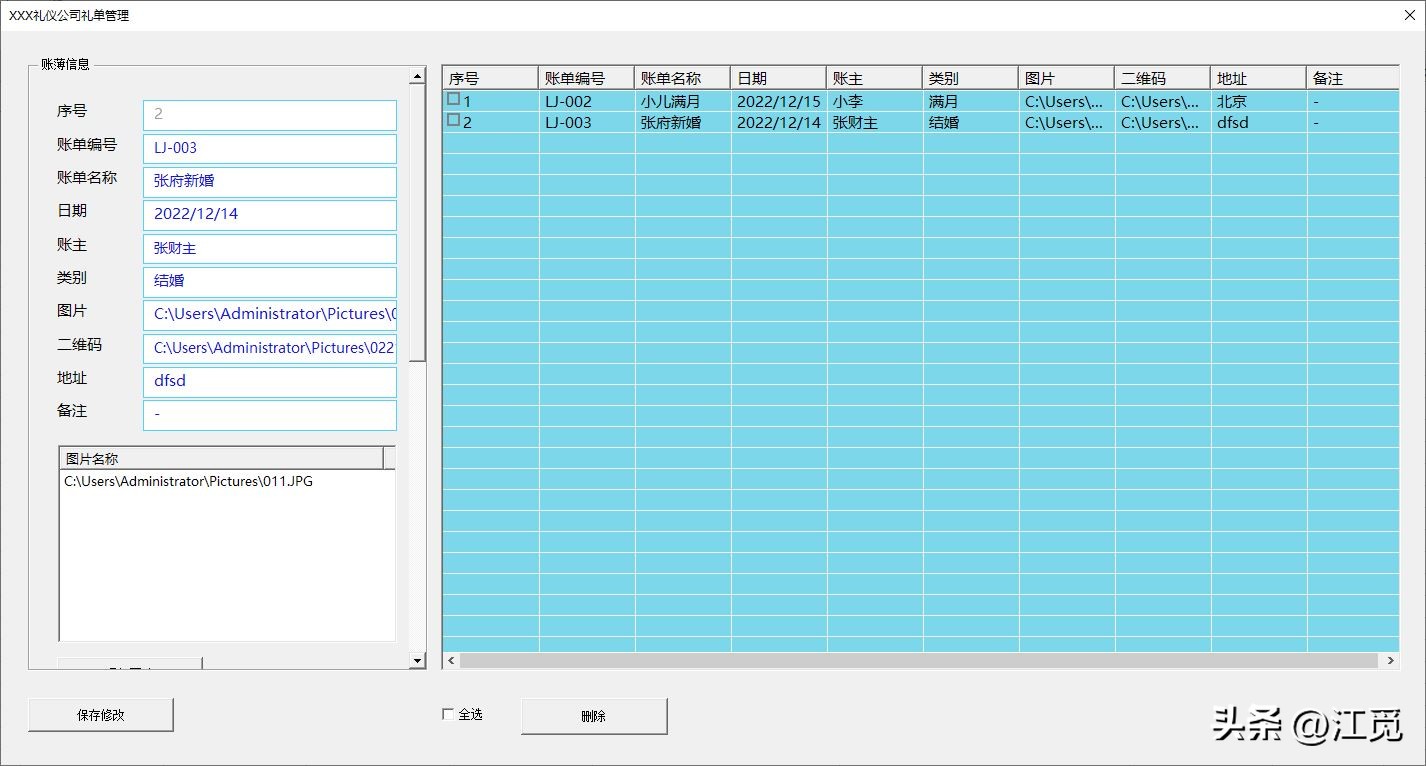Click the horizontal scrollbar track of table

pyautogui.click(x=920, y=661)
